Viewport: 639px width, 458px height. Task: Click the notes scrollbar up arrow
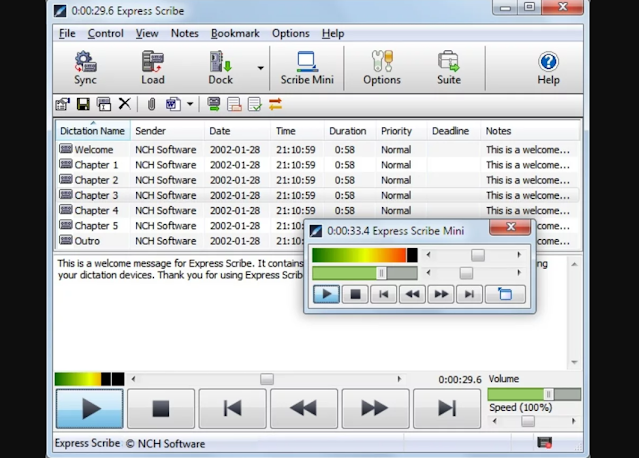pyautogui.click(x=574, y=264)
